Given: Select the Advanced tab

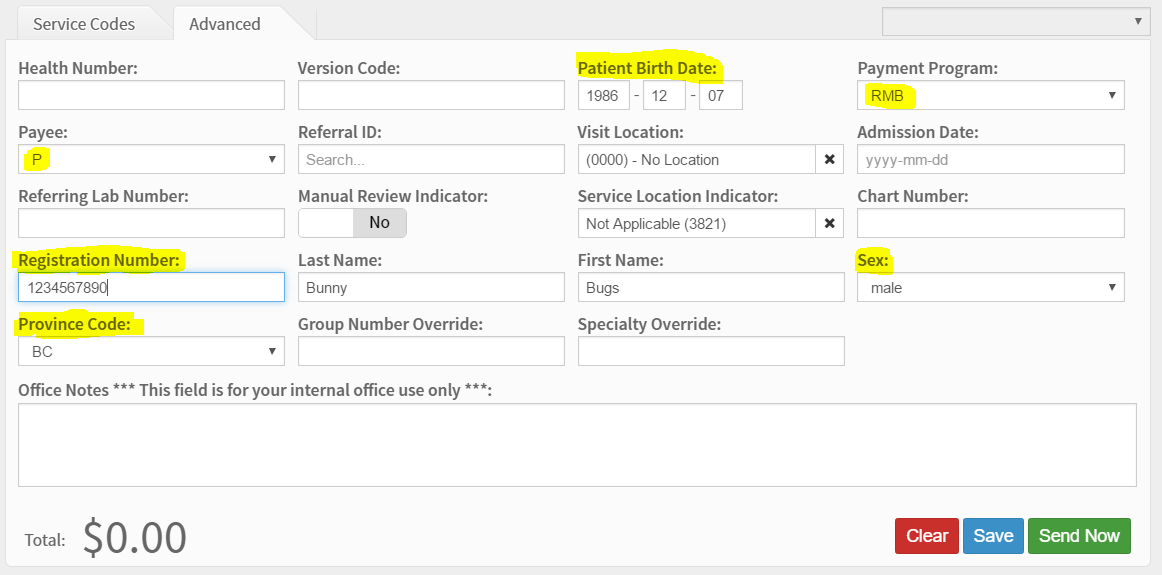Looking at the screenshot, I should (225, 24).
